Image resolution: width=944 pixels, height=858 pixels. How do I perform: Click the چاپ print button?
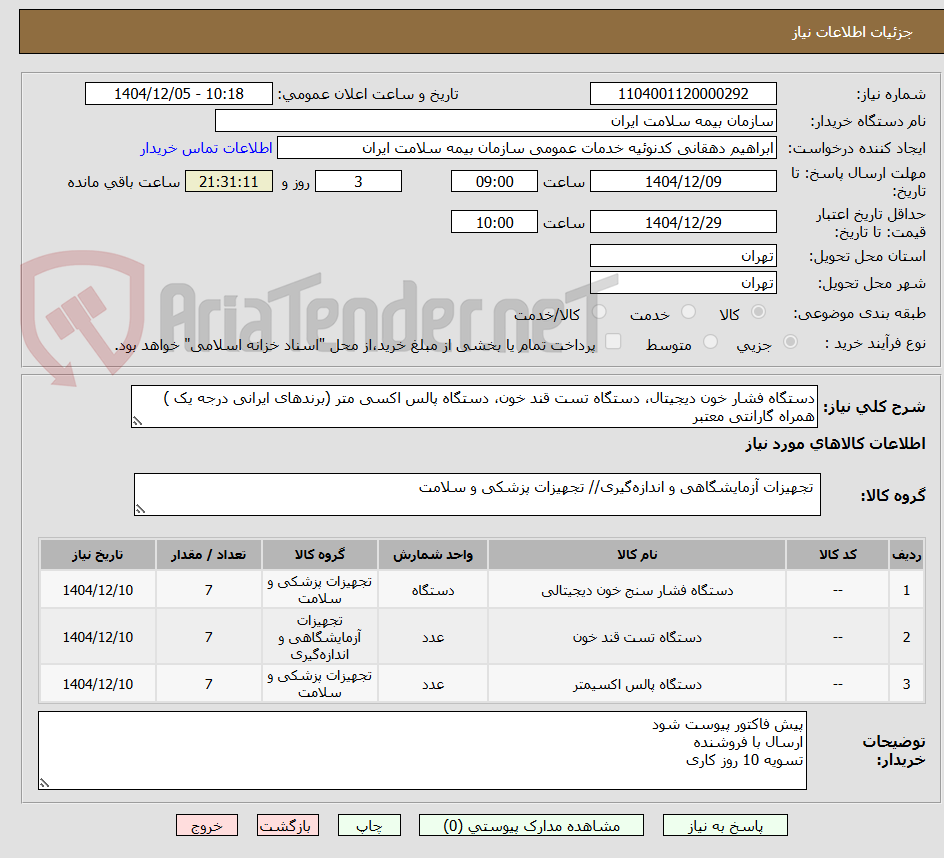(x=369, y=825)
